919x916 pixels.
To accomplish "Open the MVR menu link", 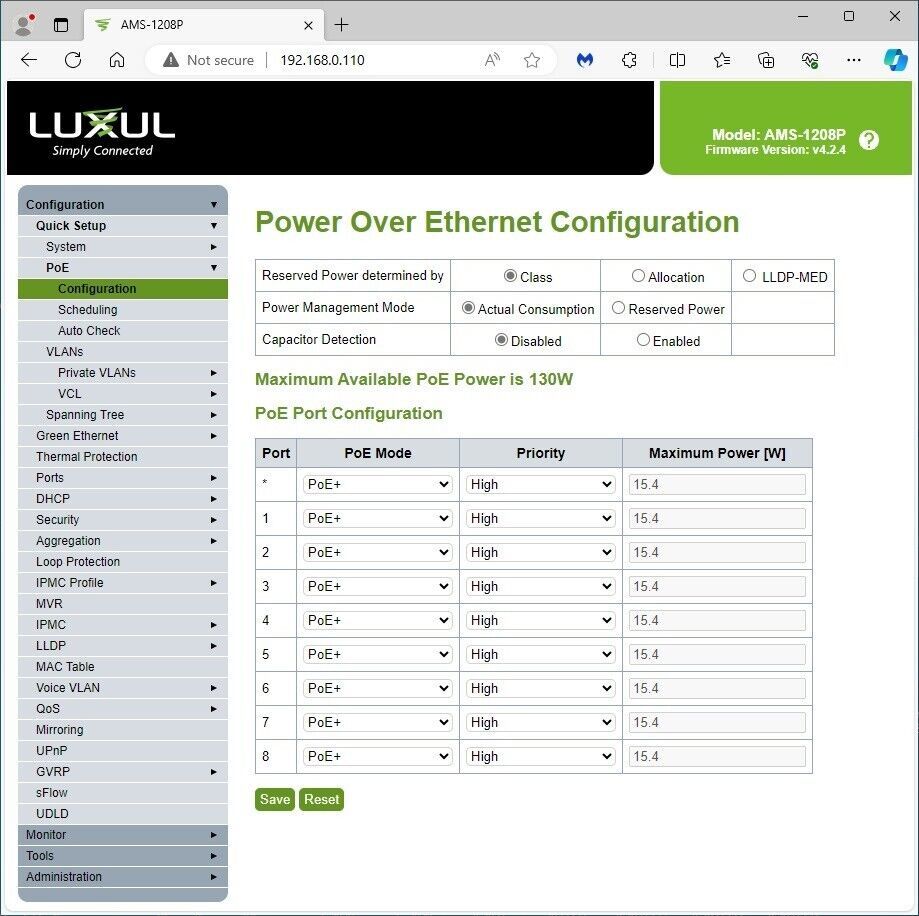I will tap(123, 604).
